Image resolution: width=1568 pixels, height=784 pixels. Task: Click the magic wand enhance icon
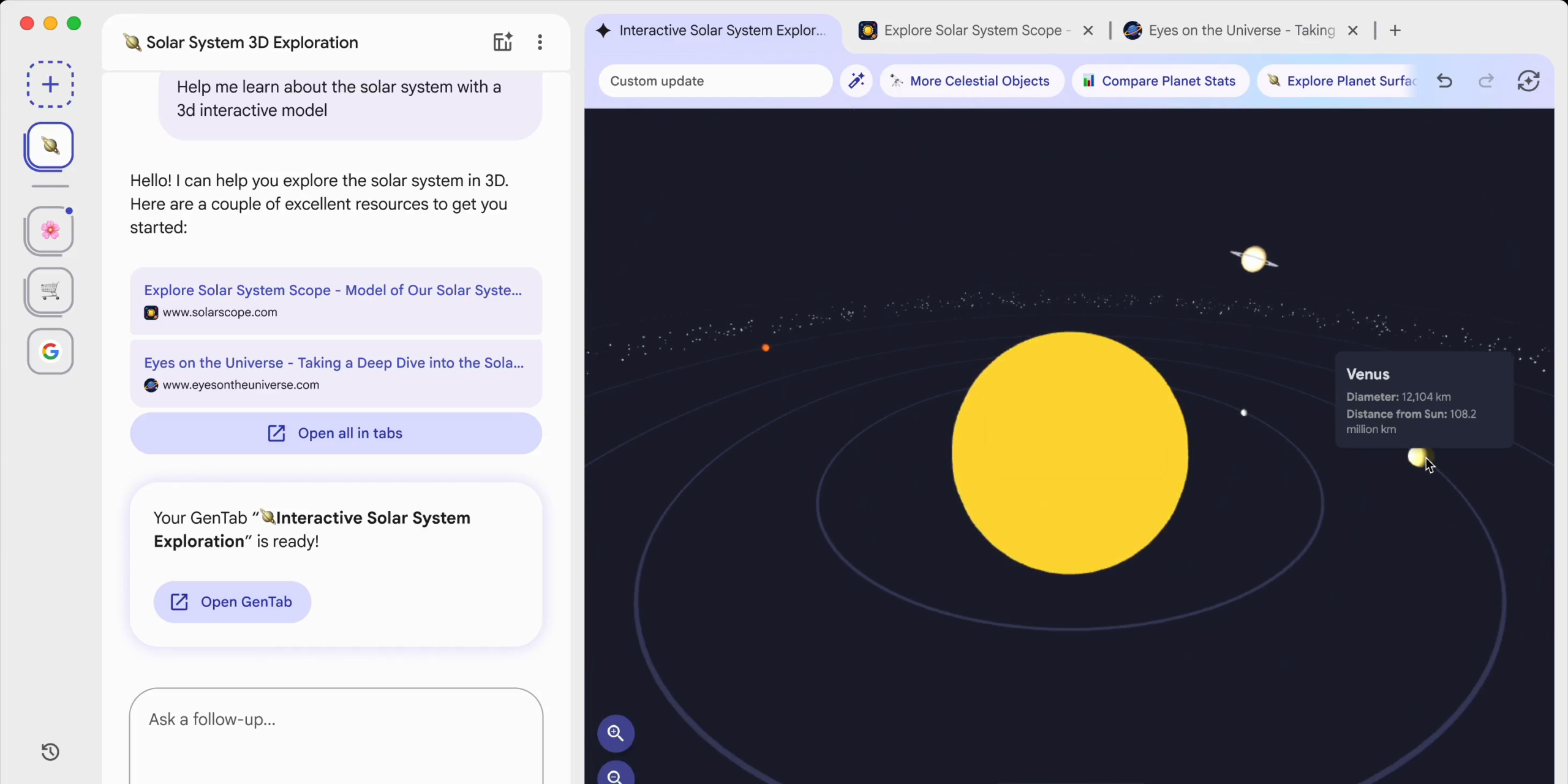pos(856,81)
